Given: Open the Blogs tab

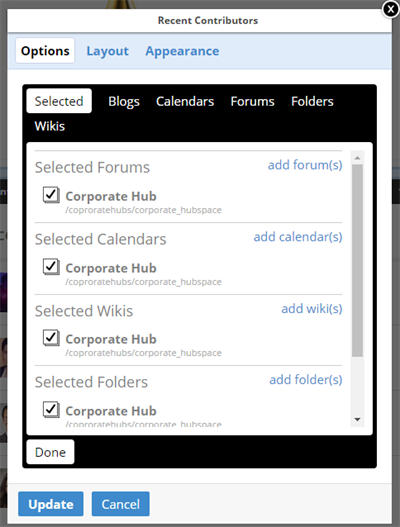Looking at the screenshot, I should [124, 101].
